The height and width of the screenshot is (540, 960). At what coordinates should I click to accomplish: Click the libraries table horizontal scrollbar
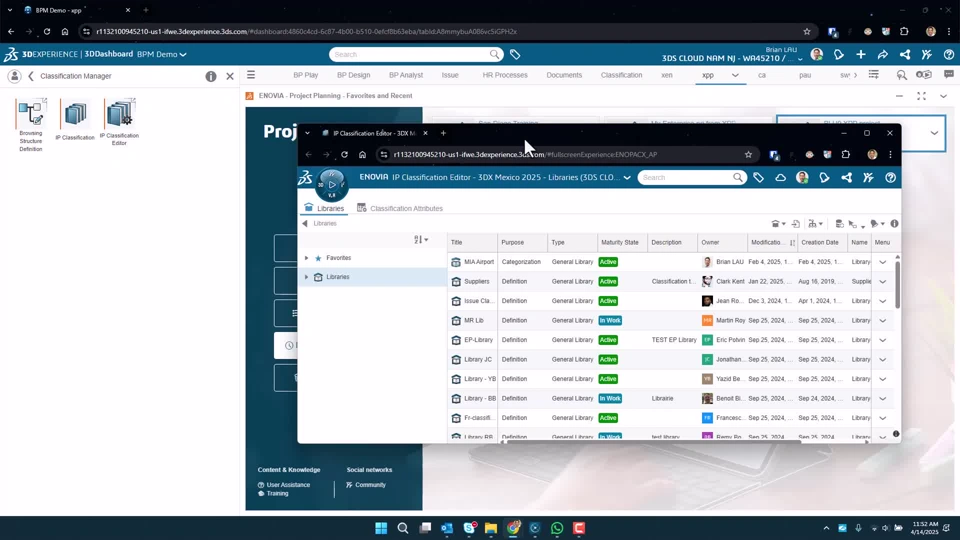pos(652,441)
